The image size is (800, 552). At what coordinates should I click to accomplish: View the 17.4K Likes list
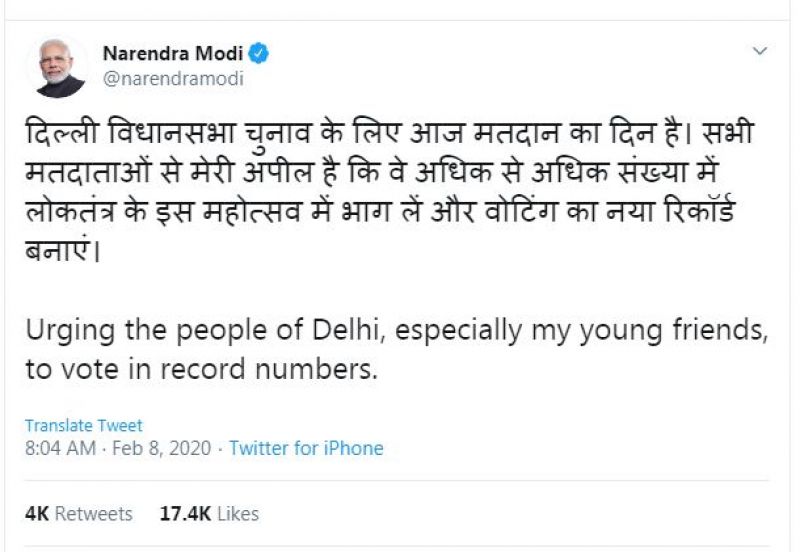pyautogui.click(x=209, y=513)
